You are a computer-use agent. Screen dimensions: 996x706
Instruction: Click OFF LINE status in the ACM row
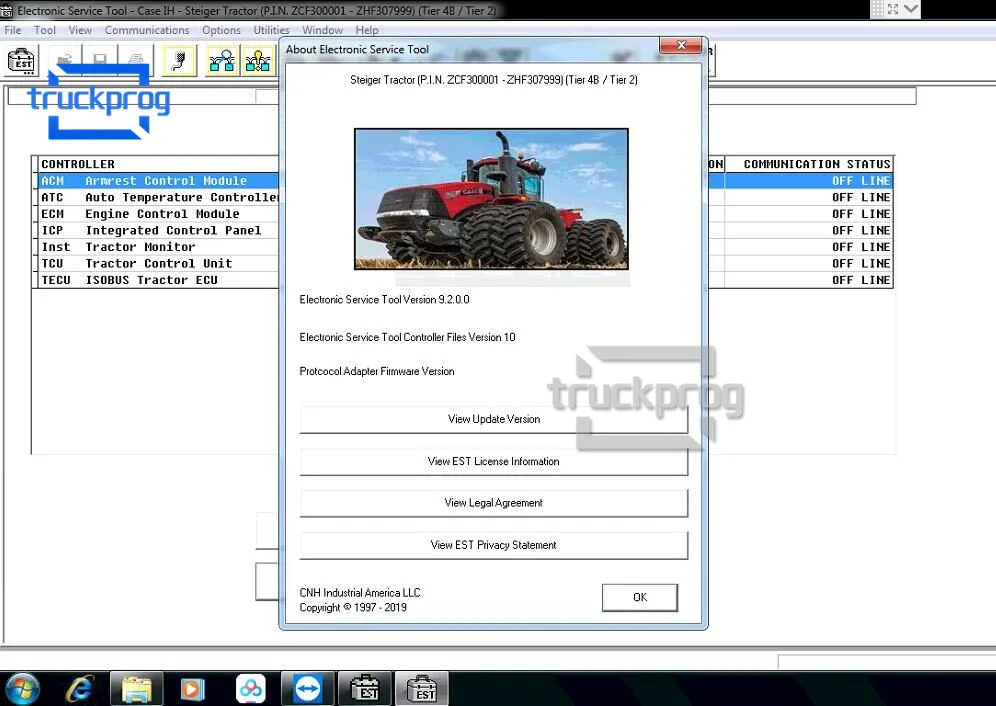pyautogui.click(x=861, y=180)
